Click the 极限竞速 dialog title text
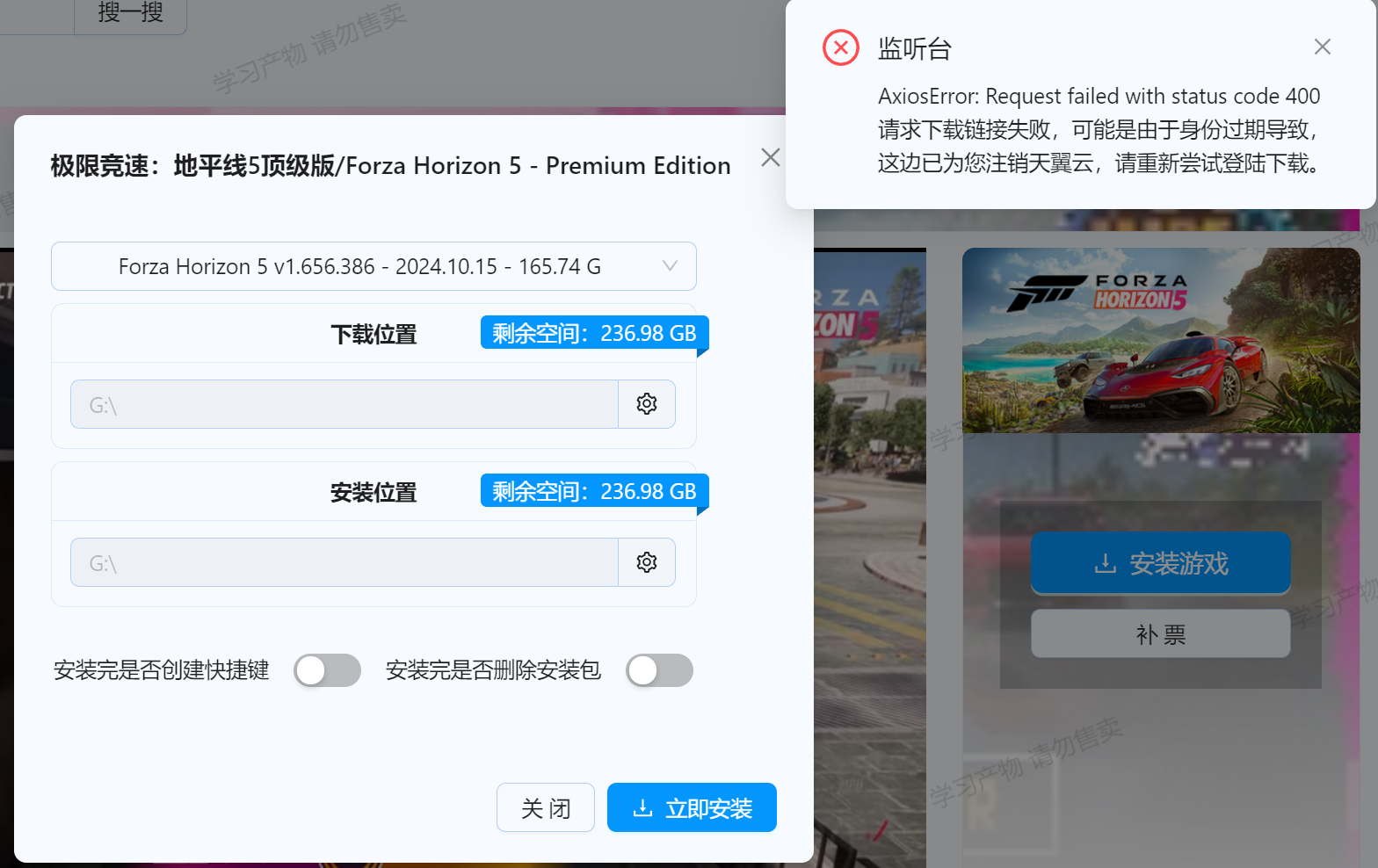Screen dimensions: 1378x868 pos(390,165)
